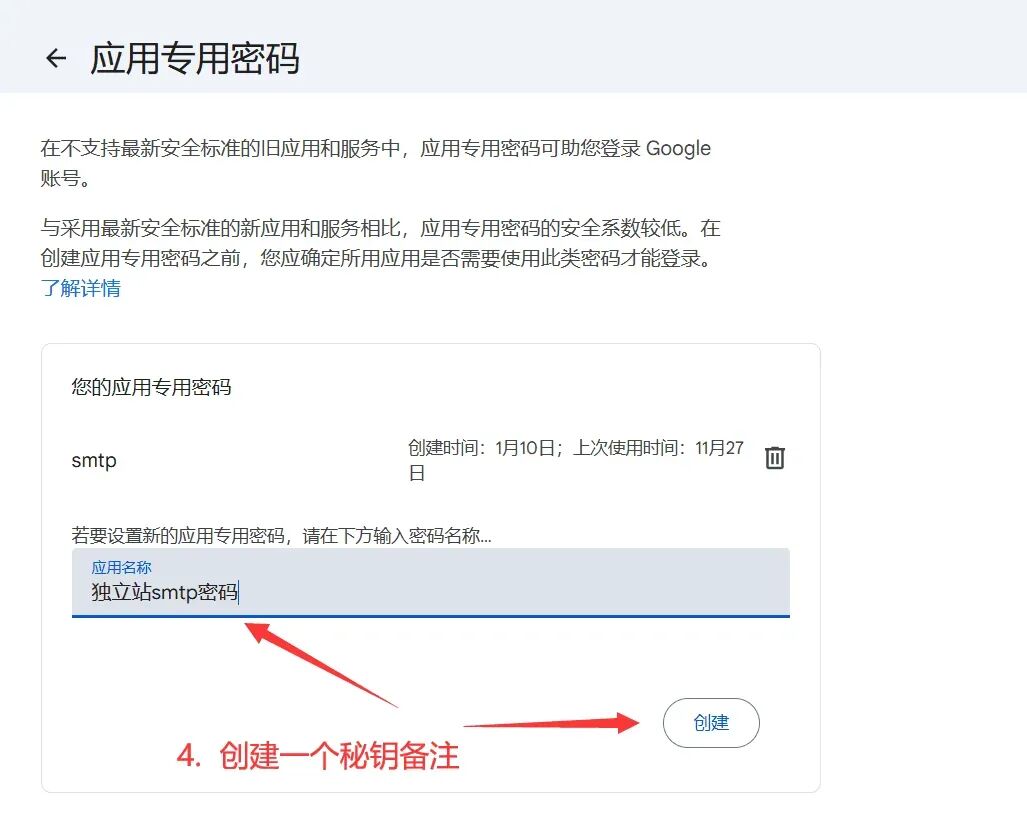Click the word Google in the description
This screenshot has width=1027, height=838.
pyautogui.click(x=679, y=149)
